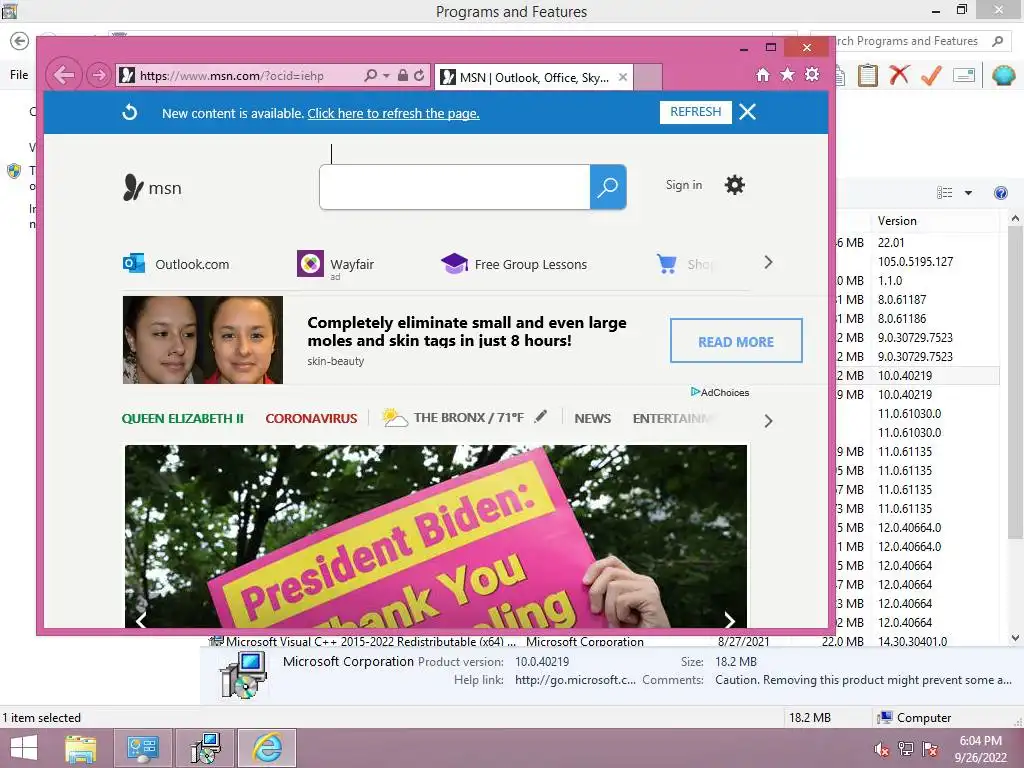
Task: Select the MSN Outlook, Office tab
Action: 534,77
